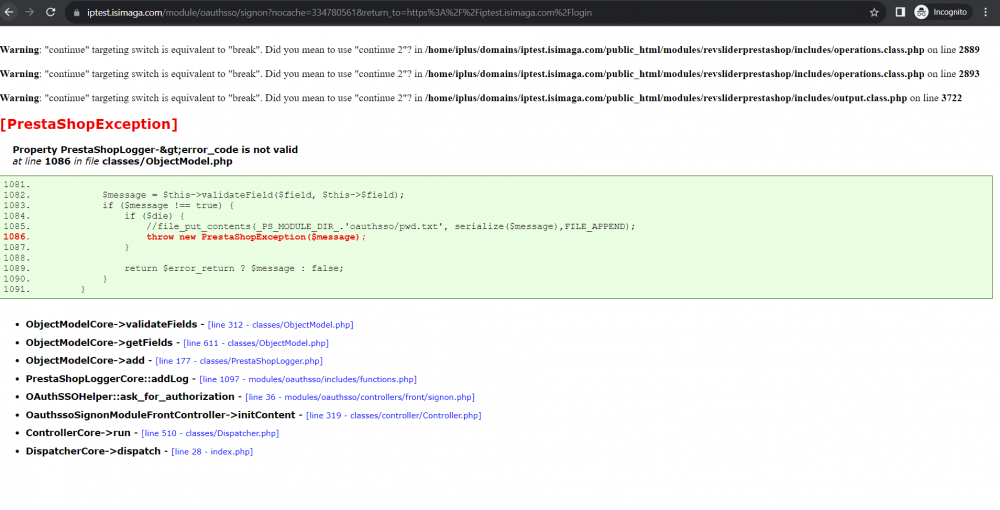The width and height of the screenshot is (1000, 510).
Task: Open line 36 signon.php link
Action: click(x=360, y=397)
